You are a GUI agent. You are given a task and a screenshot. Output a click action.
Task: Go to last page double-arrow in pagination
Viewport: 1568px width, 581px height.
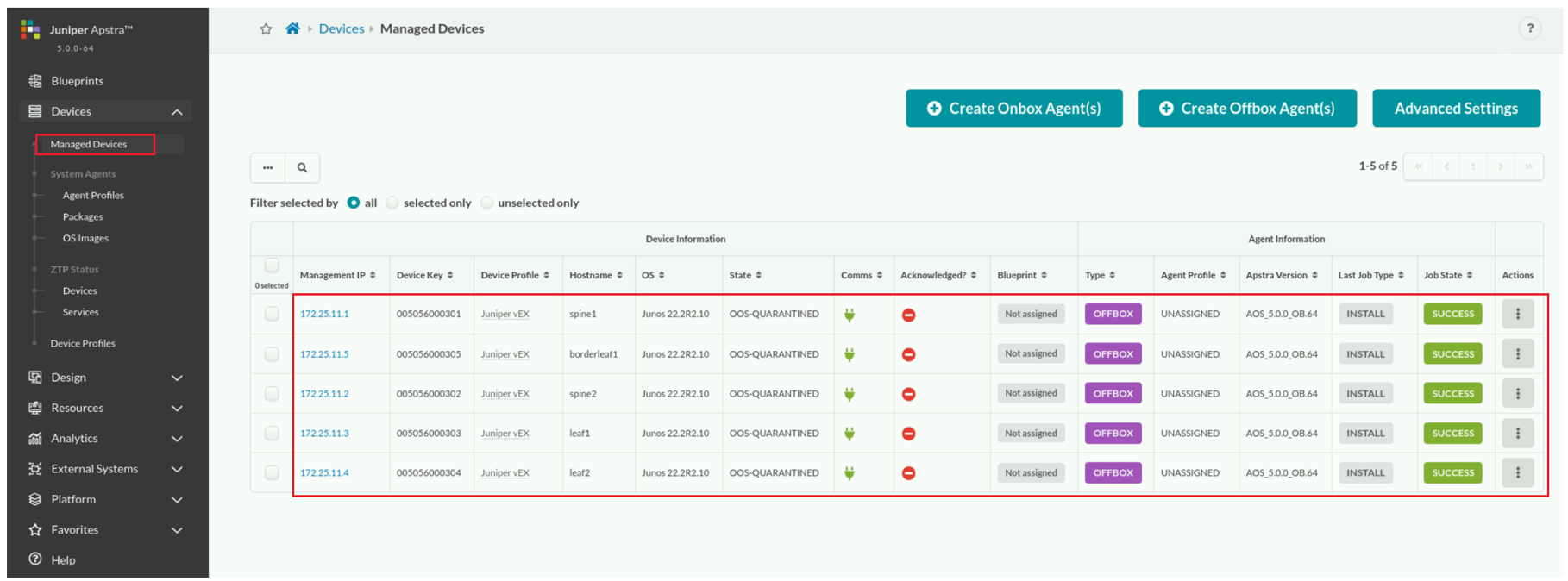(1528, 166)
